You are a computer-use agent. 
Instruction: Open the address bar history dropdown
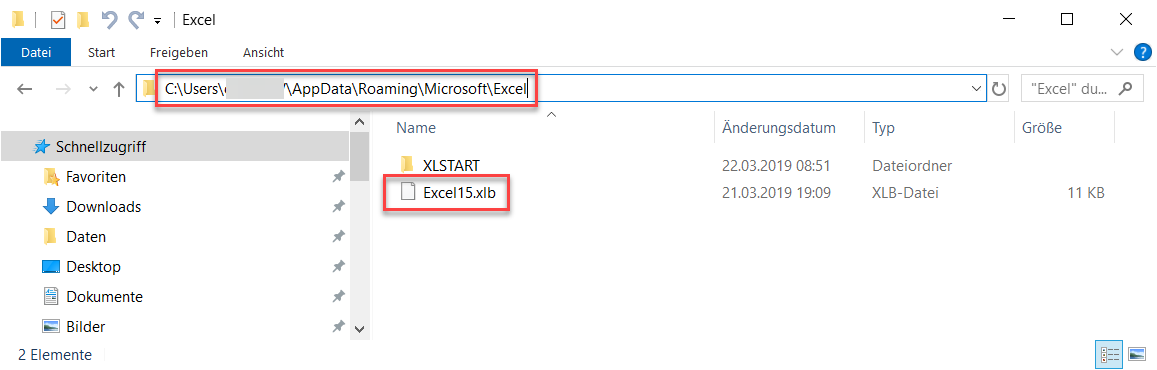(977, 89)
